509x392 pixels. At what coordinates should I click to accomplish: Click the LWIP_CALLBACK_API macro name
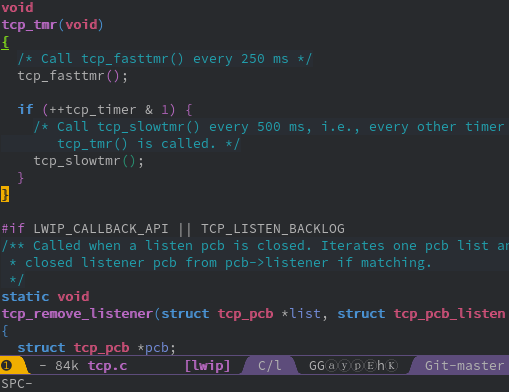(101, 229)
